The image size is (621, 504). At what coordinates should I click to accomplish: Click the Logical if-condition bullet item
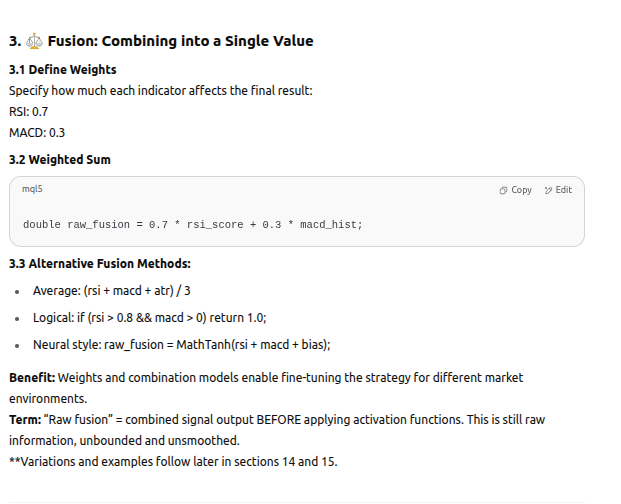point(149,318)
